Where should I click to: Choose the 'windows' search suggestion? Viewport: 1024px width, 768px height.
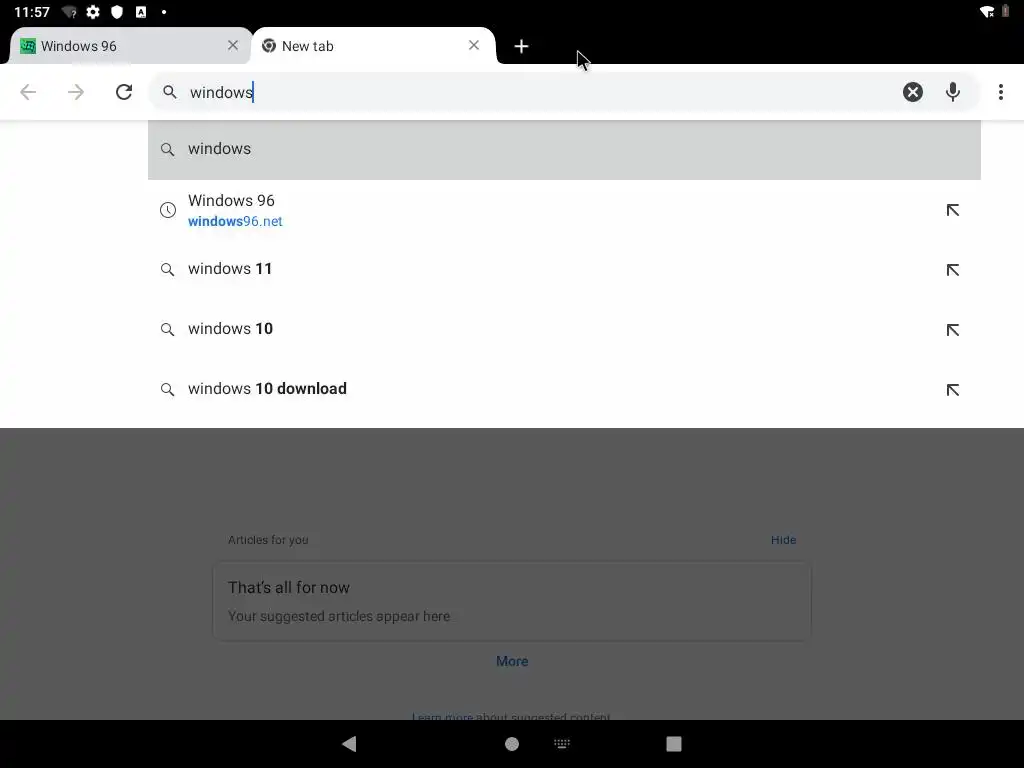(564, 150)
